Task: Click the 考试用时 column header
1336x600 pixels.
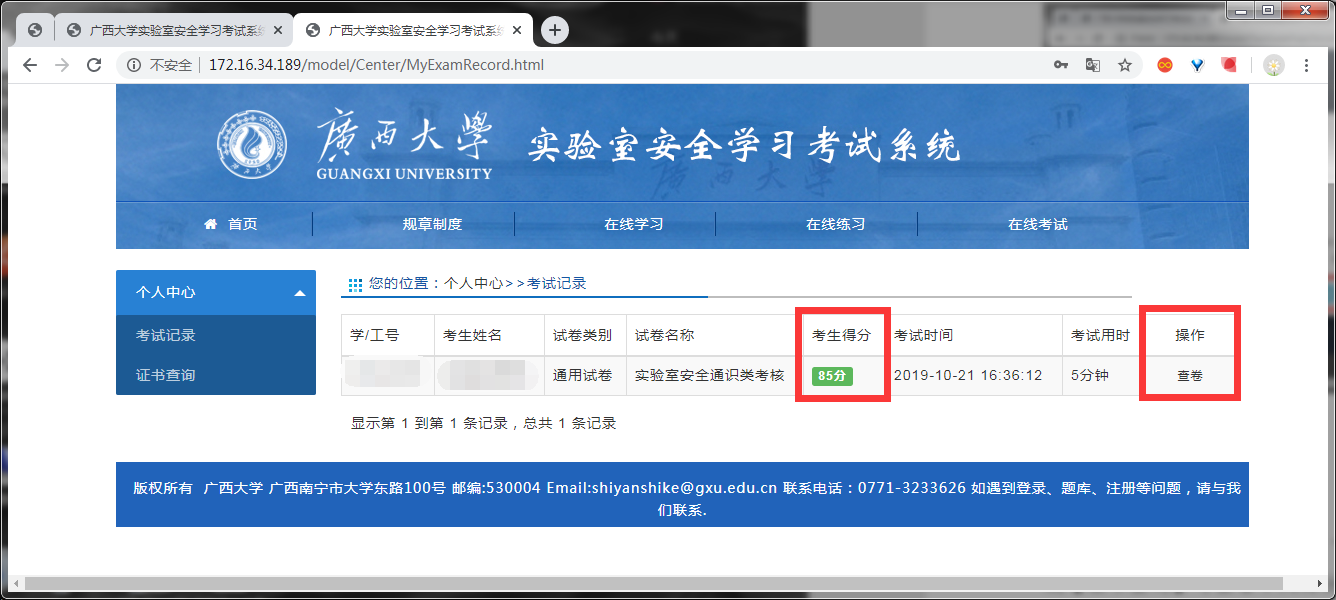Action: coord(1100,335)
